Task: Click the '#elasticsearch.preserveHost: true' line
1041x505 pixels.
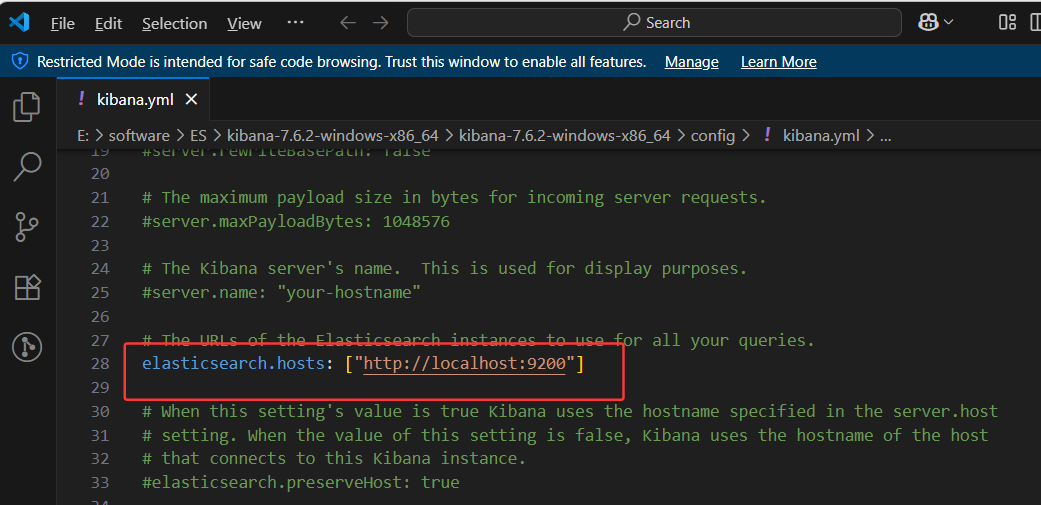Action: point(301,482)
